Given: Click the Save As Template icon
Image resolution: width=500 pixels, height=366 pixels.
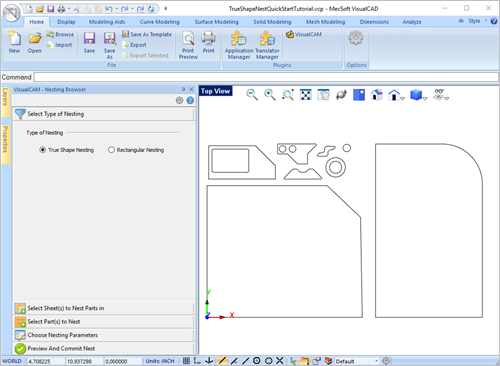Looking at the screenshot, I should point(125,34).
